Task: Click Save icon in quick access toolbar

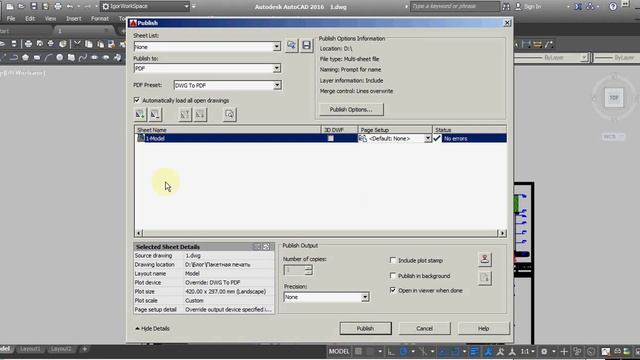Action: (34, 7)
